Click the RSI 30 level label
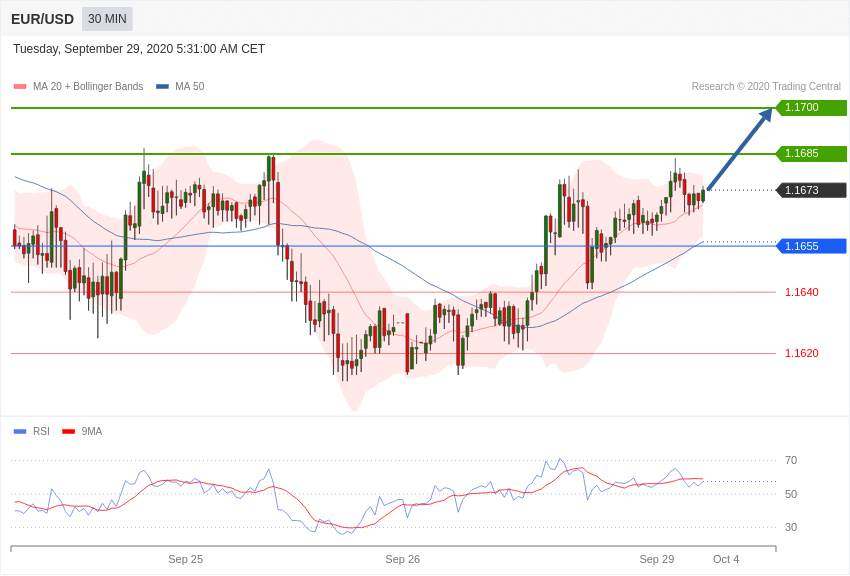Screen dimensions: 850x576 [791, 527]
